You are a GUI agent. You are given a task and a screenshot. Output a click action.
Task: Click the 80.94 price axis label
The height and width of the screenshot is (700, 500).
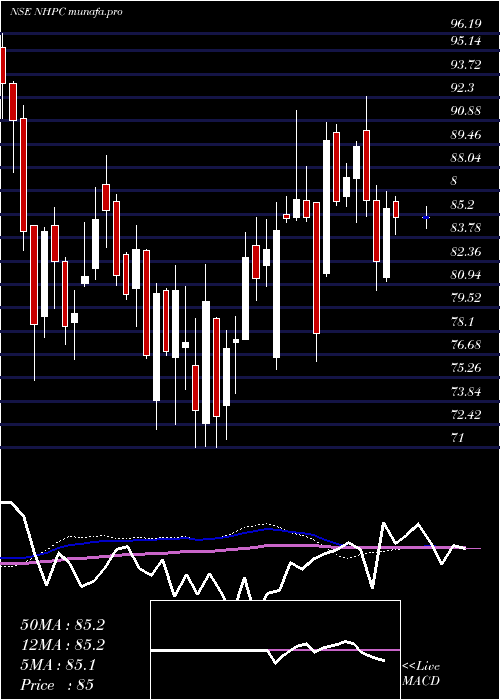coord(465,275)
